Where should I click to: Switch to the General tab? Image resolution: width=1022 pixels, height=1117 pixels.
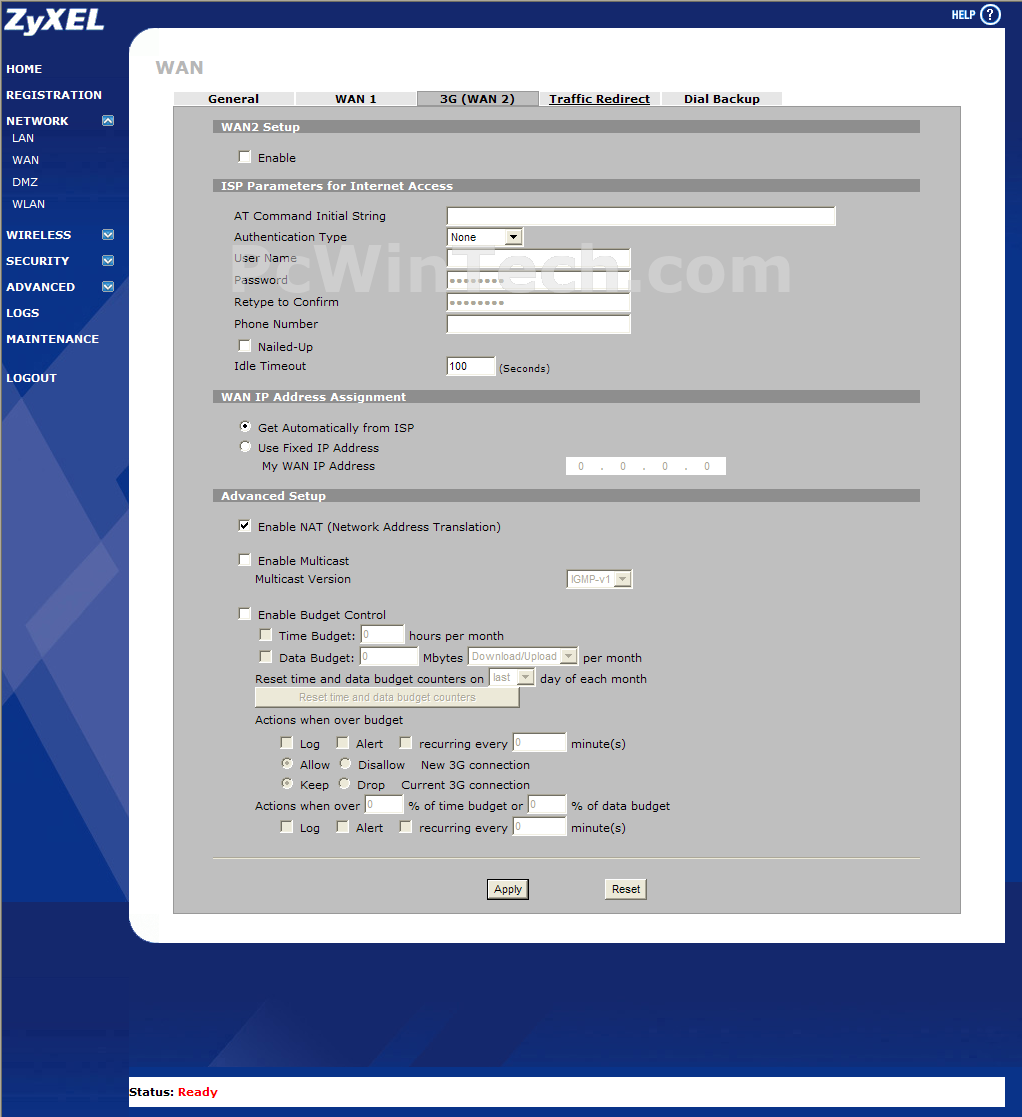pos(234,99)
